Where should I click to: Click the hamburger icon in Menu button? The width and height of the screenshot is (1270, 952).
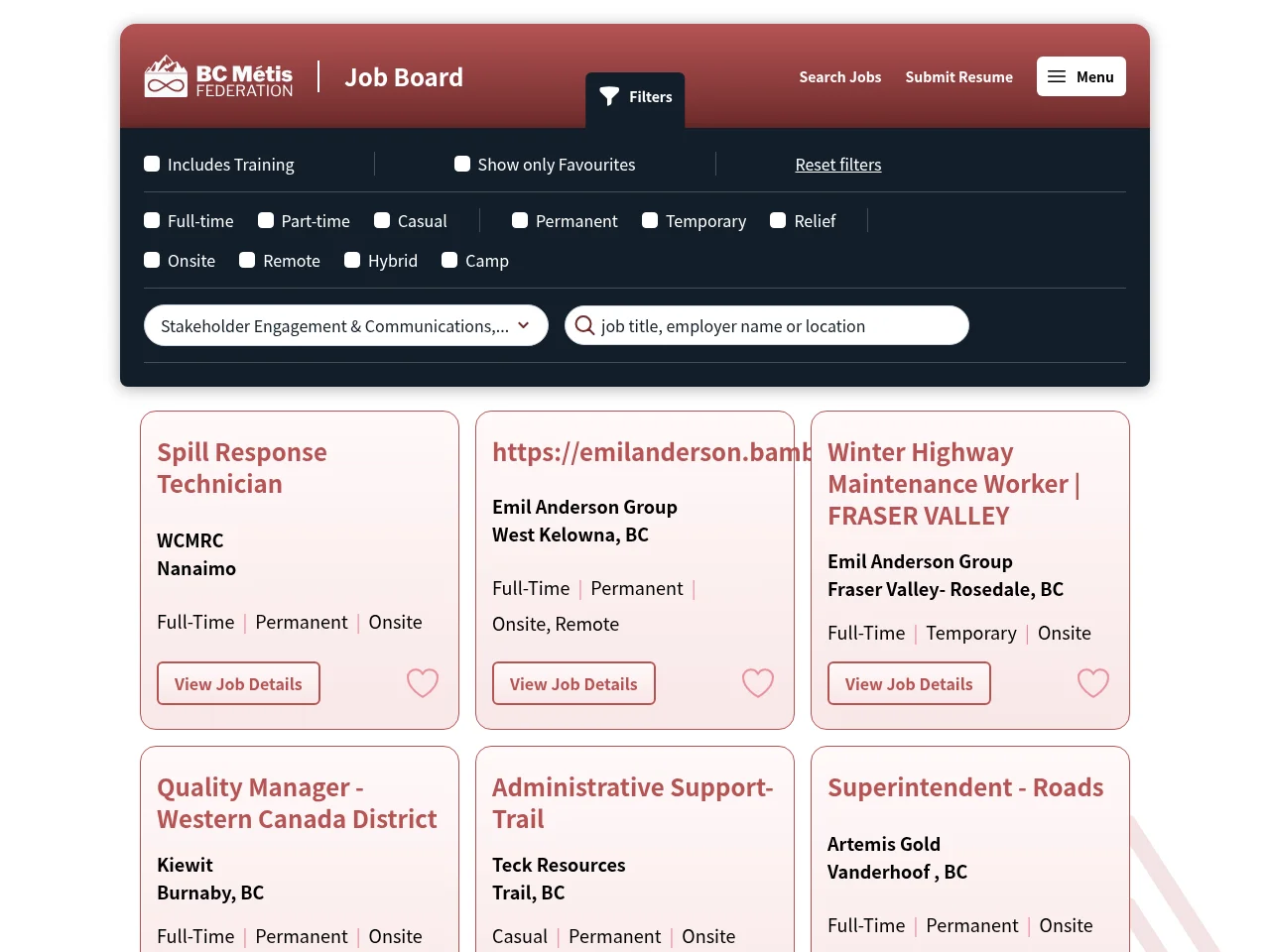coord(1057,76)
